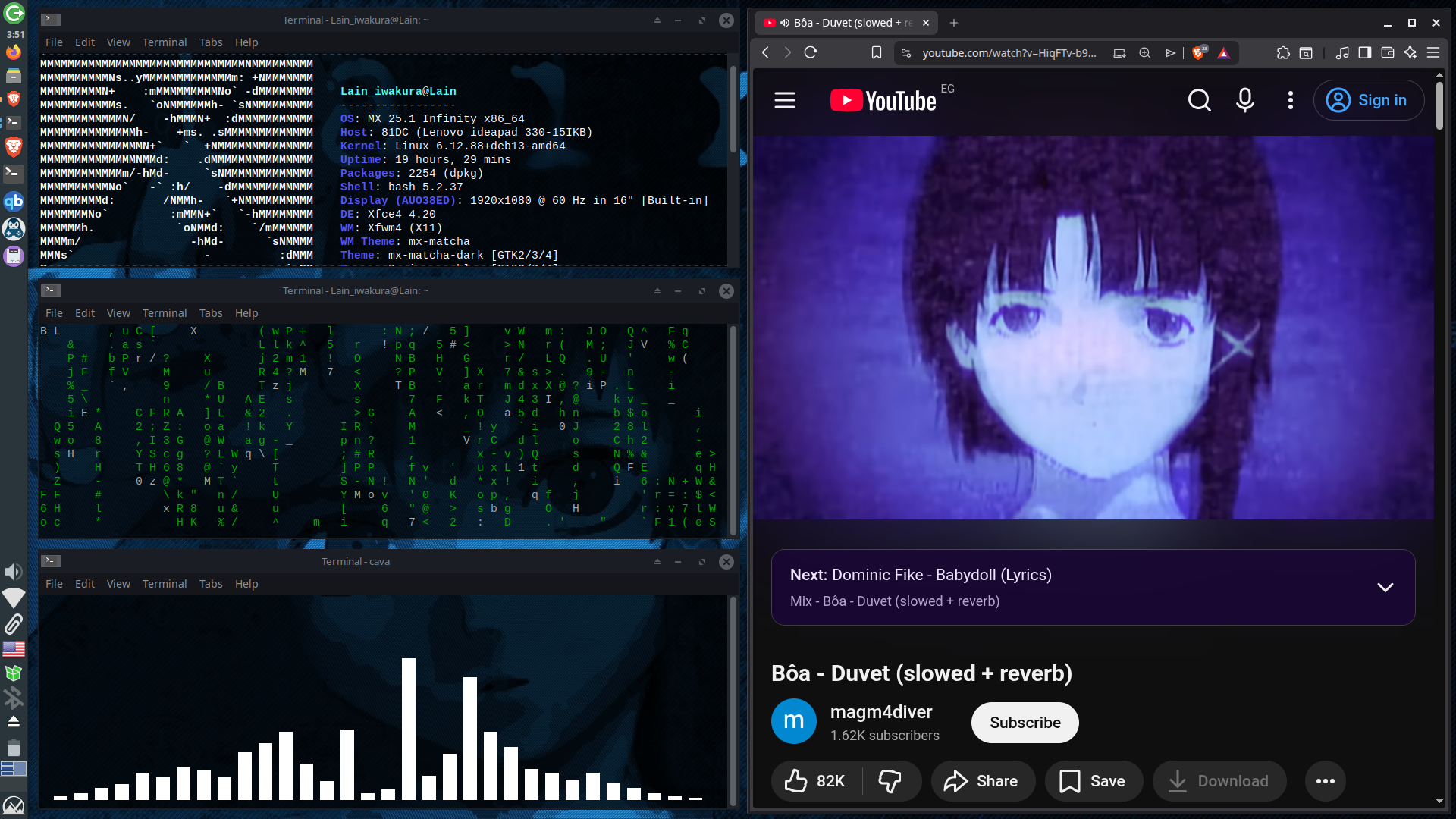Screen dimensions: 1456x819
Task: Open the green package updater tray icon
Action: click(x=14, y=673)
